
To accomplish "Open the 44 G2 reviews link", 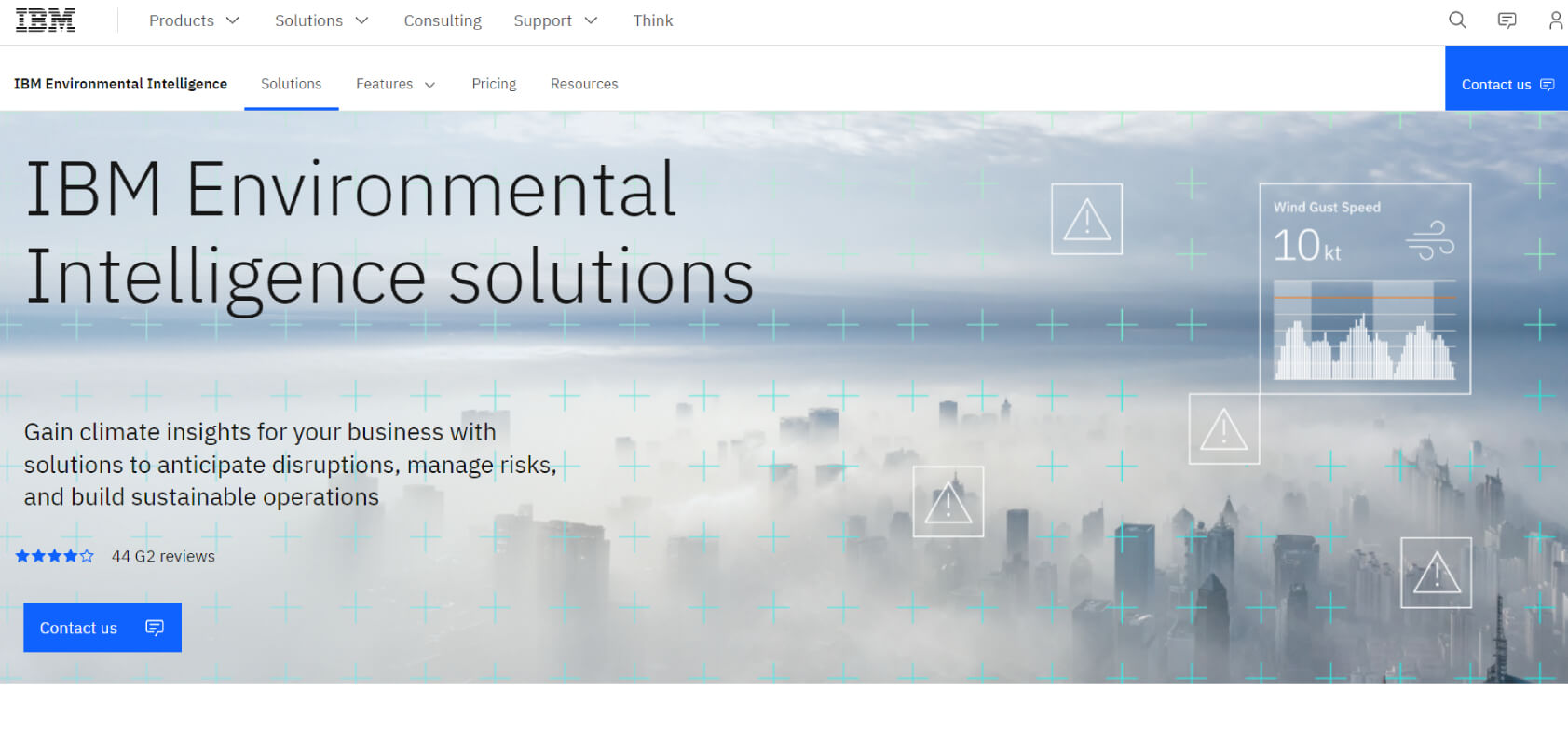I will [163, 556].
